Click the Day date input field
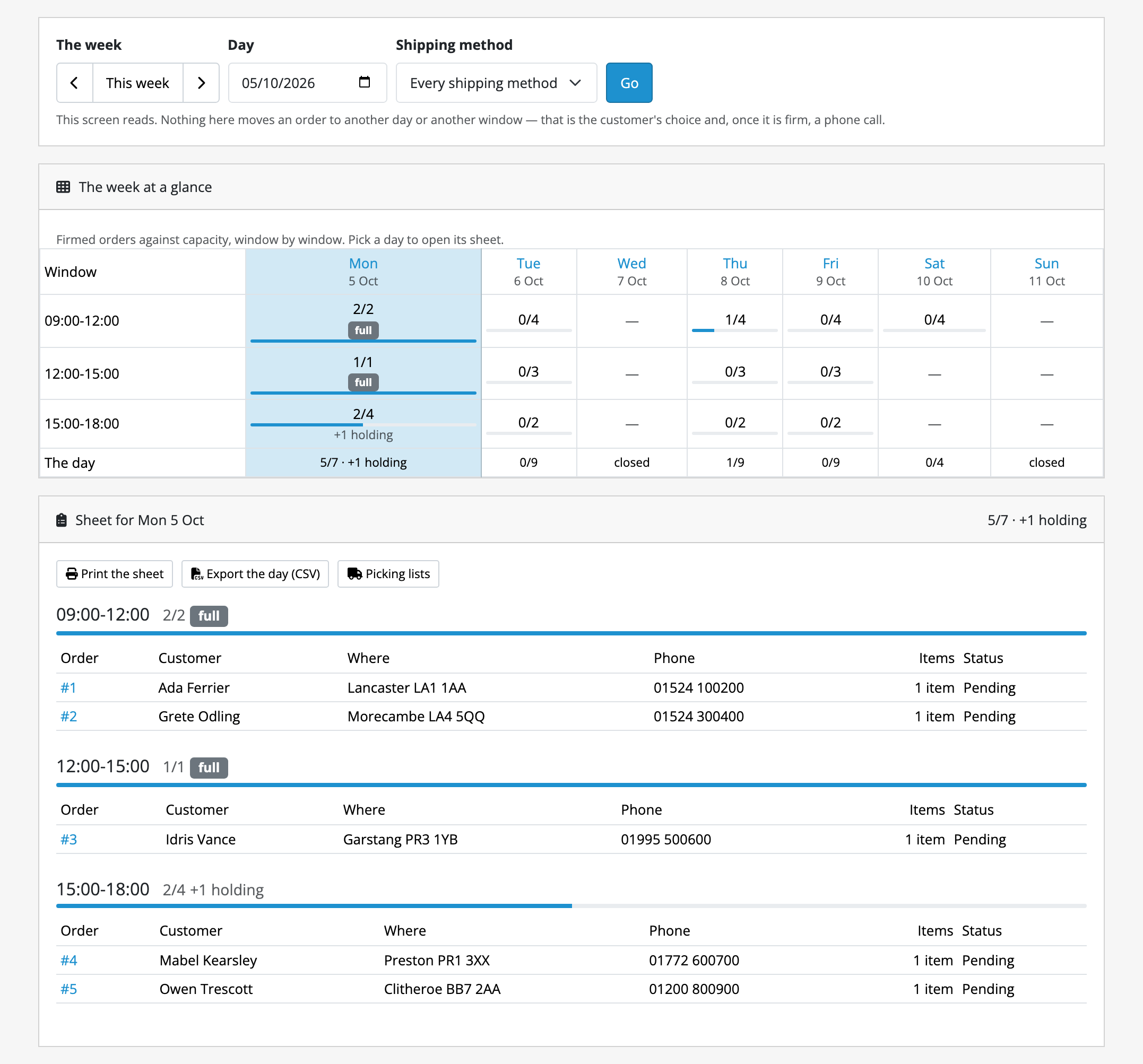The image size is (1143, 1064). [307, 83]
